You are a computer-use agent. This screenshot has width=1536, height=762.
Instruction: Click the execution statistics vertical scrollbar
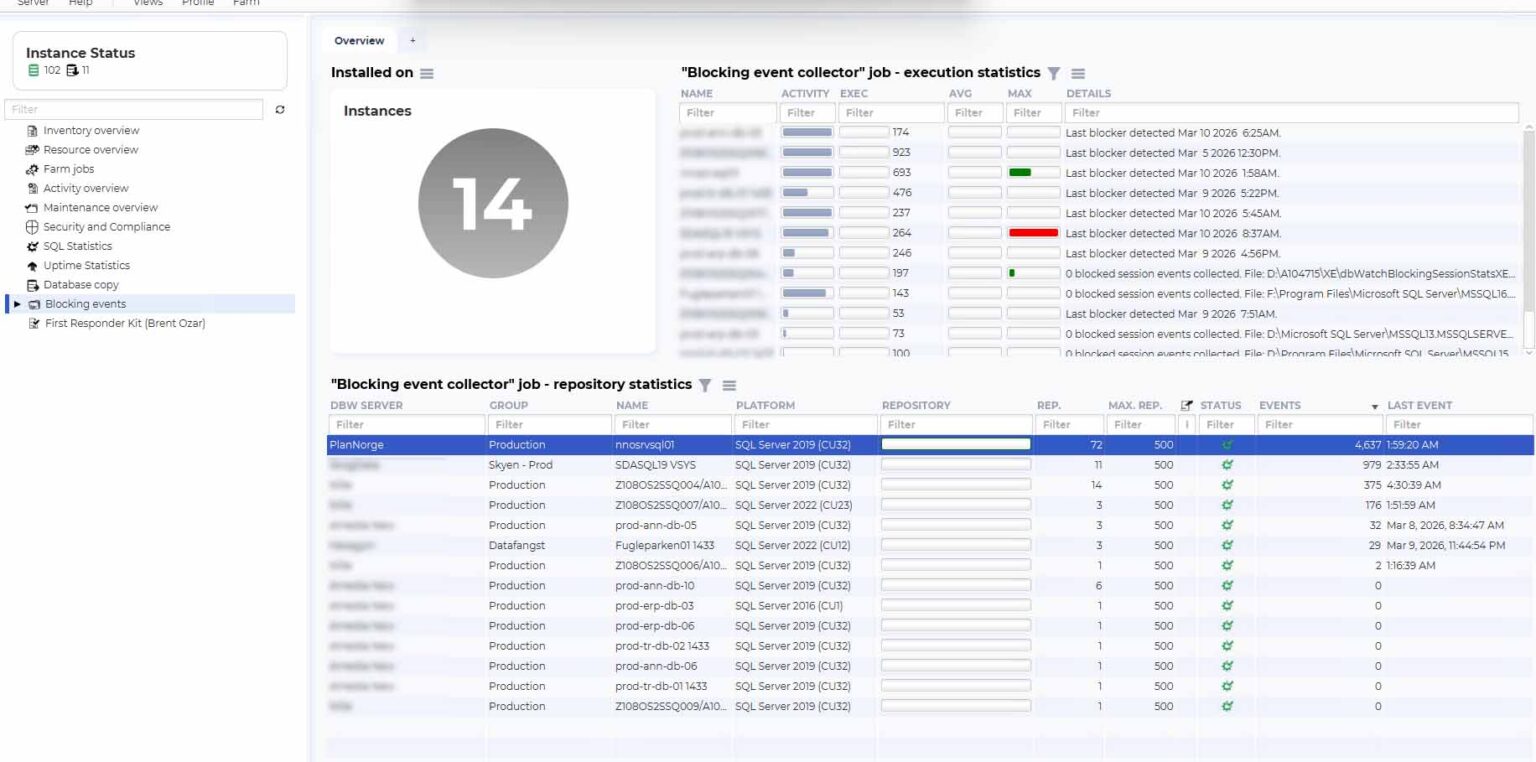tap(1529, 240)
